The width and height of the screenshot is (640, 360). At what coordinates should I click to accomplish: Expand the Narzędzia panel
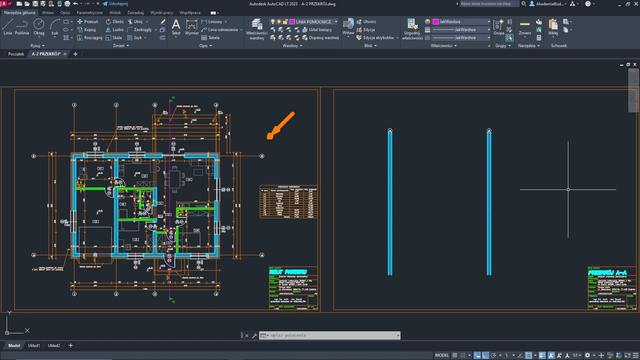pyautogui.click(x=529, y=46)
